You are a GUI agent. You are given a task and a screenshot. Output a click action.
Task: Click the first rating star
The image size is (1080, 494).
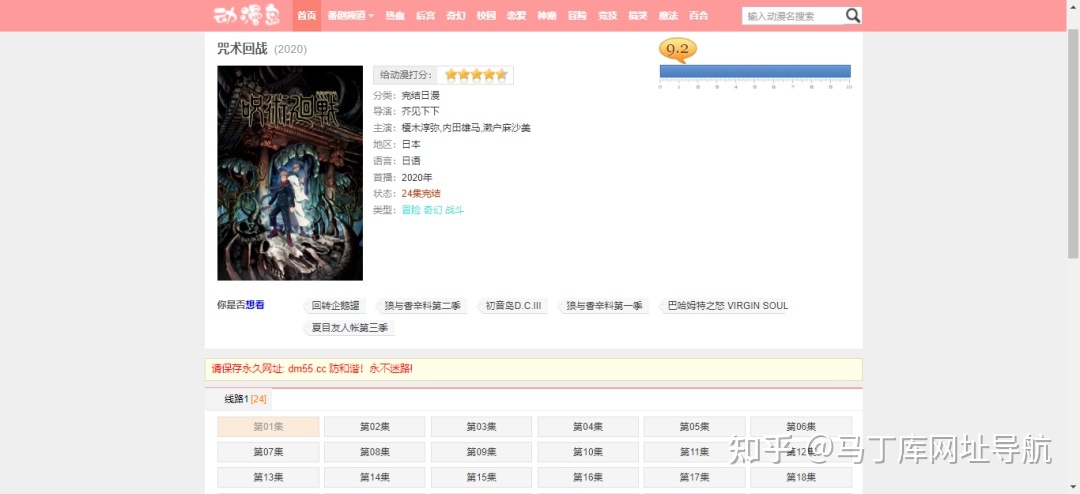[x=451, y=75]
